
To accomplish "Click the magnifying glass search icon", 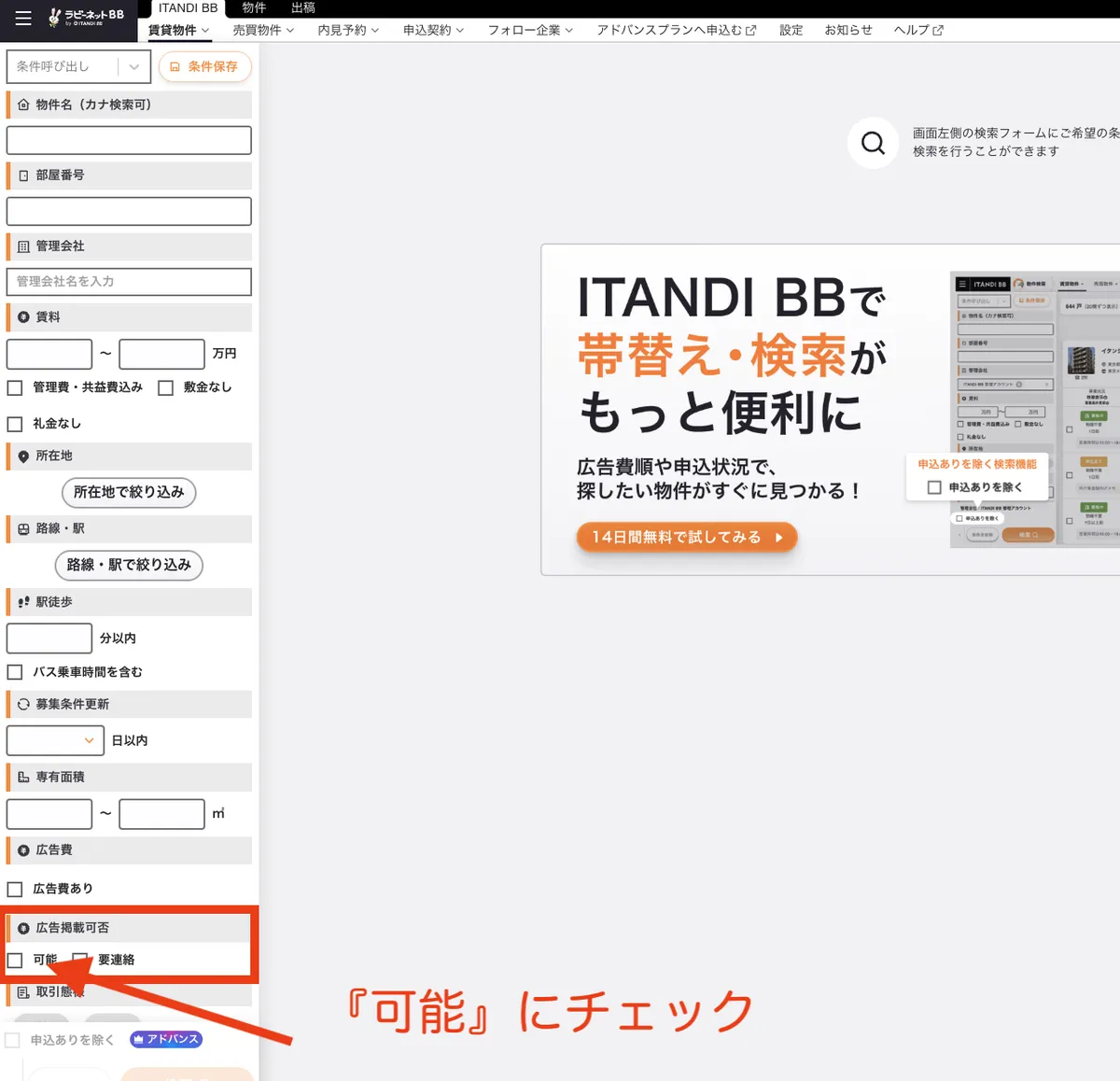I will coord(873,143).
